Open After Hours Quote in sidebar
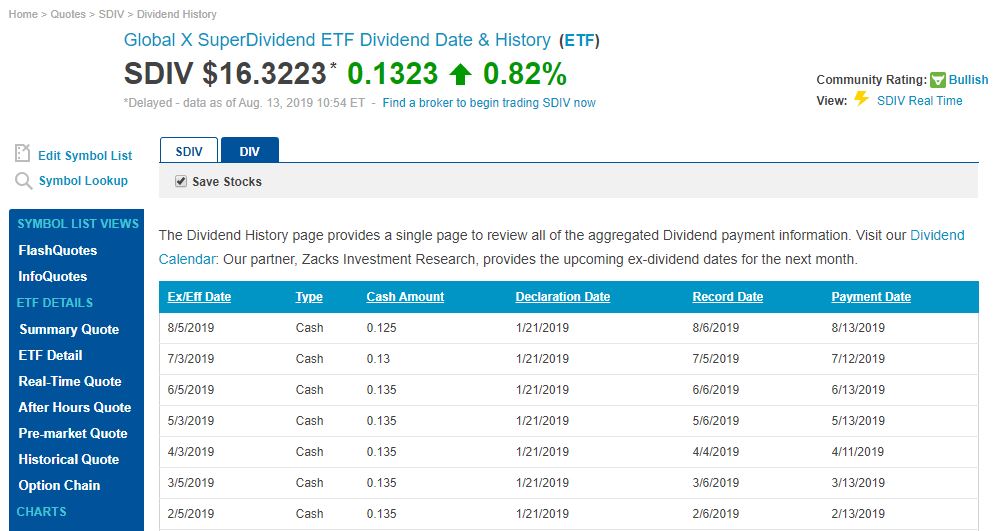This screenshot has width=994, height=531. [x=75, y=407]
